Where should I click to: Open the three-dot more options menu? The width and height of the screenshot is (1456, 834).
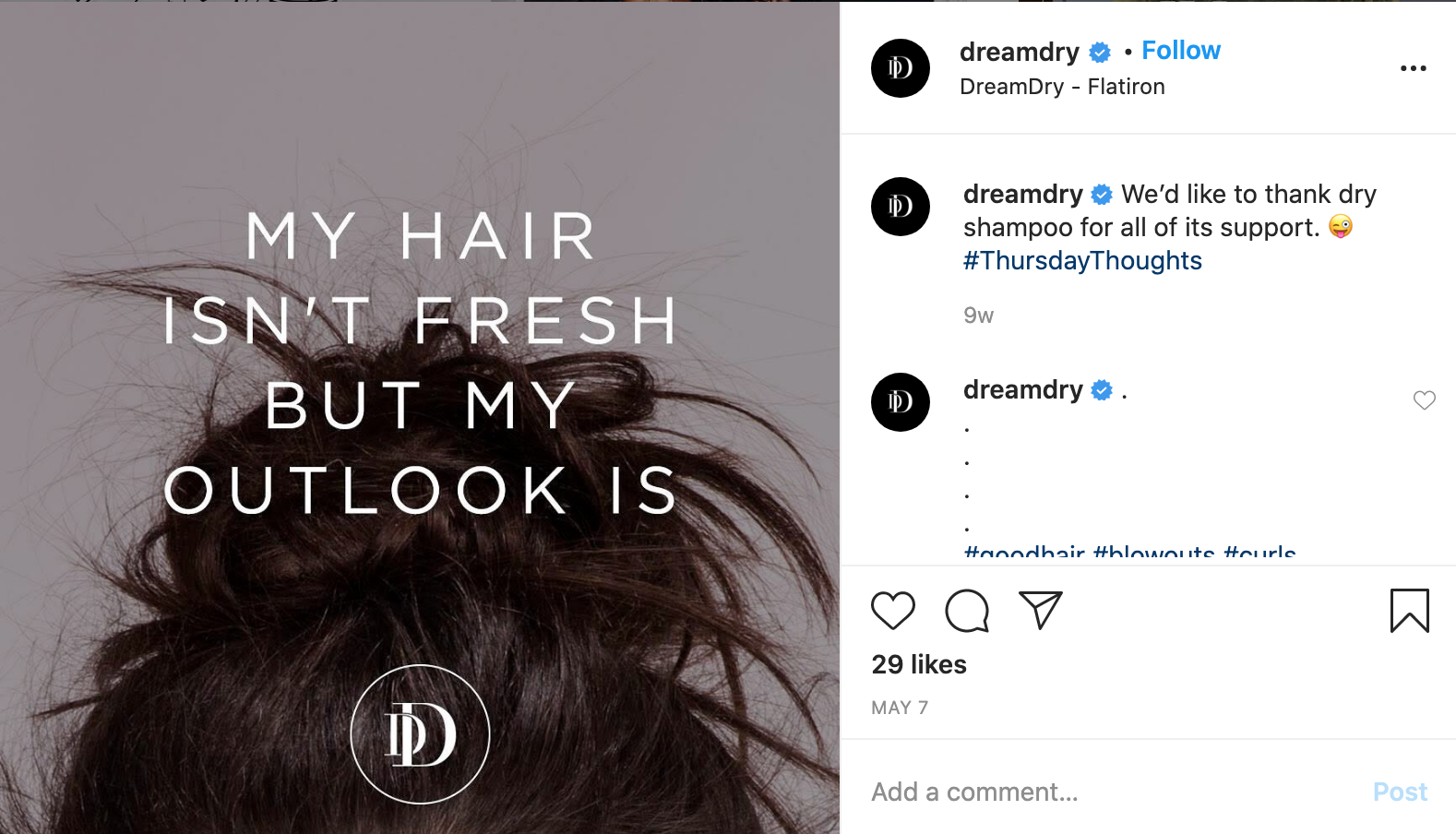coord(1413,68)
